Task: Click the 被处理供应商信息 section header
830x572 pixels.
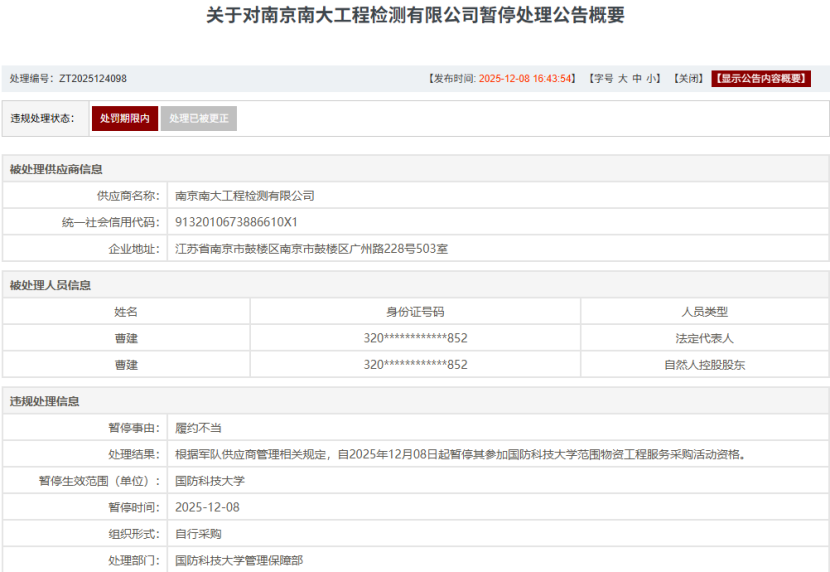Action: coord(56,169)
